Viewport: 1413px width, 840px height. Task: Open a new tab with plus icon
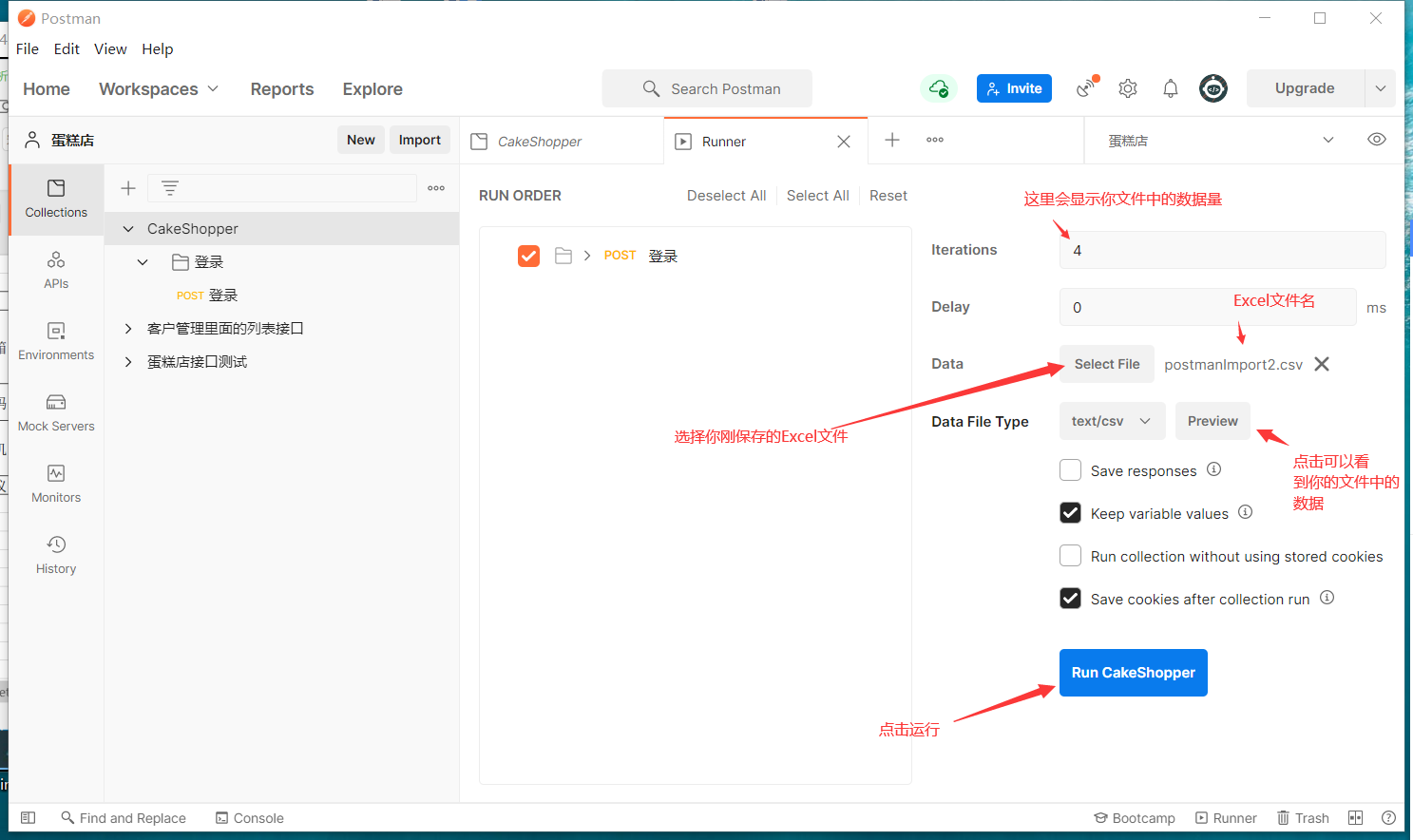coord(892,140)
